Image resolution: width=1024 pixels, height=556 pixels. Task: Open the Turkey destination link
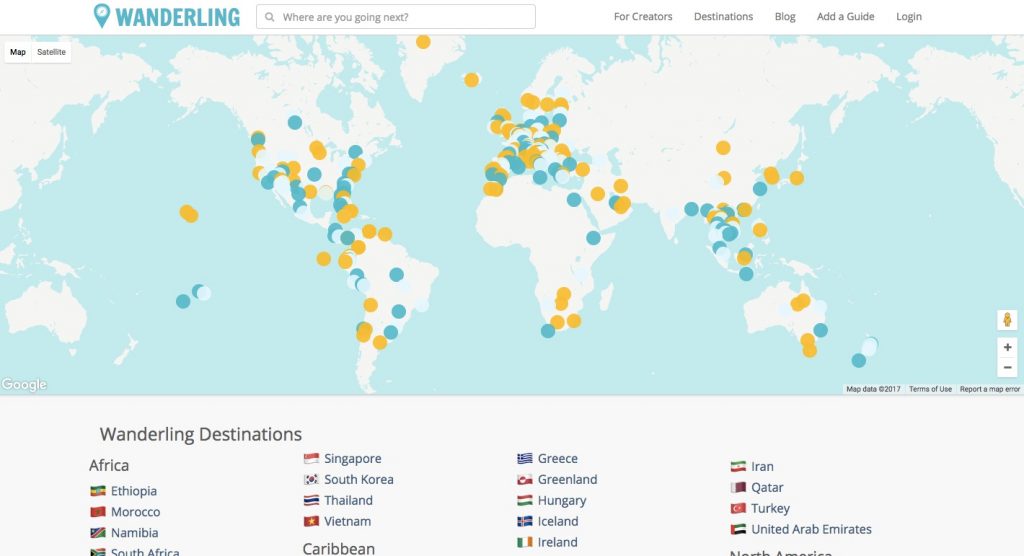click(x=770, y=508)
